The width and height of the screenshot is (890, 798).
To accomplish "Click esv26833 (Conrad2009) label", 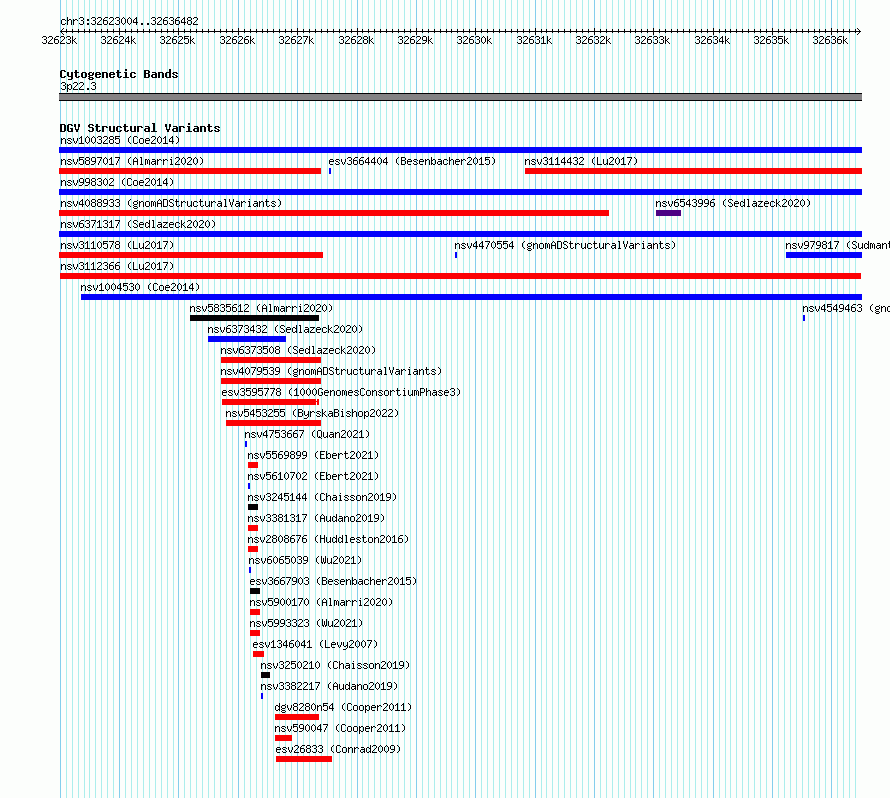I will [338, 749].
